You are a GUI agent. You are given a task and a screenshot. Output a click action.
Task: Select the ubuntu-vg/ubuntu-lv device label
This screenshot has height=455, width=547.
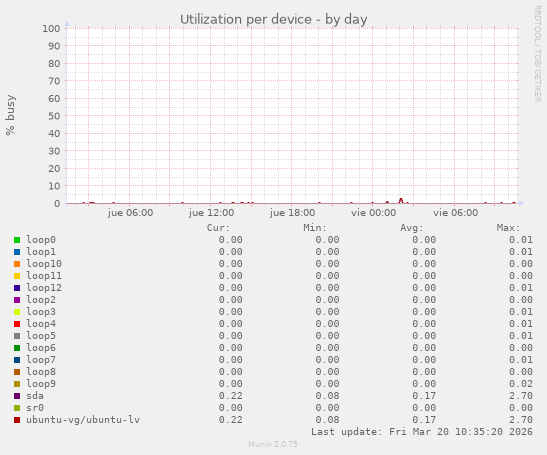coord(83,419)
